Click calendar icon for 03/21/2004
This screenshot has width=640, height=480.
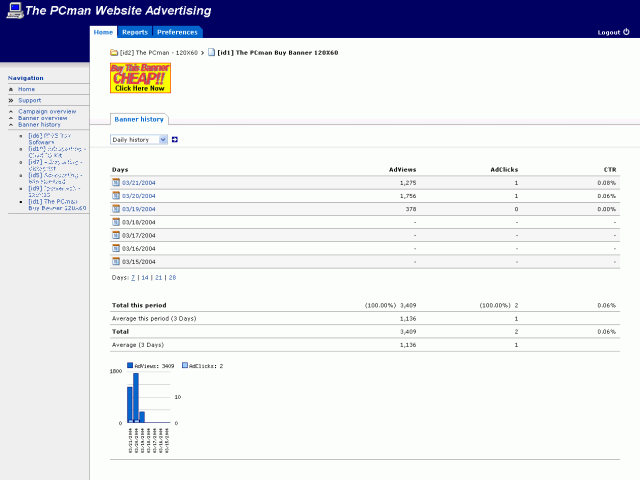(116, 182)
